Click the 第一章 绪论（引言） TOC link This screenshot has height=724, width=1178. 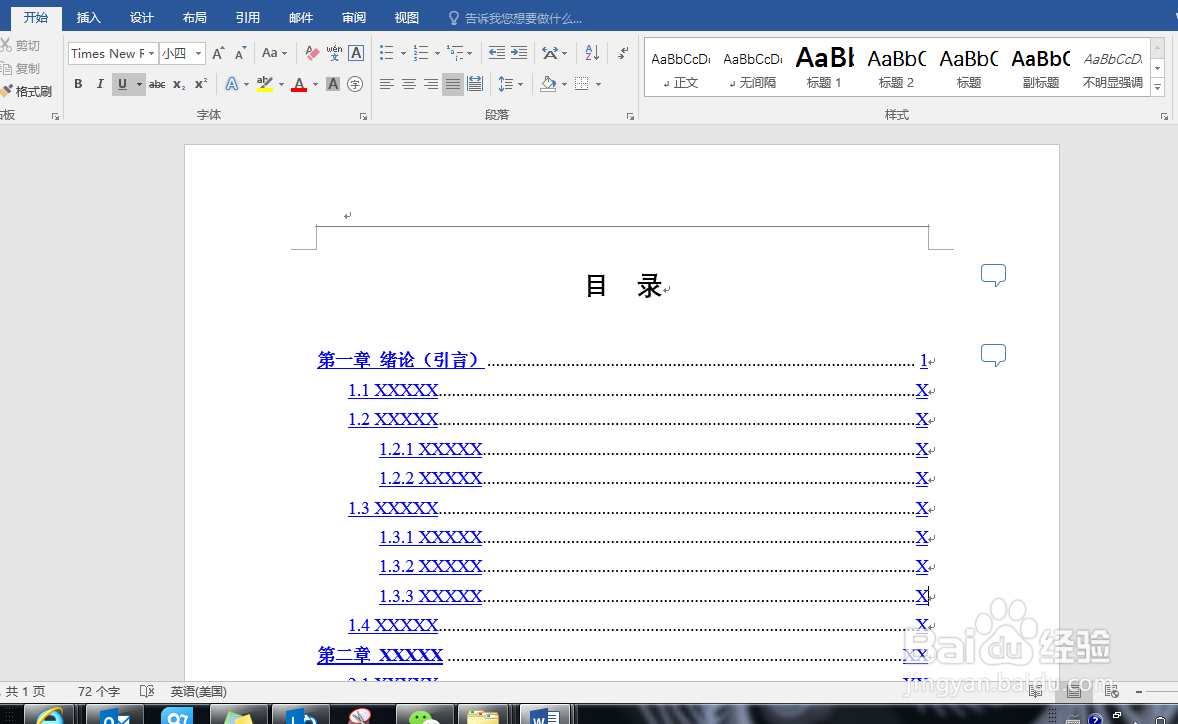point(399,360)
